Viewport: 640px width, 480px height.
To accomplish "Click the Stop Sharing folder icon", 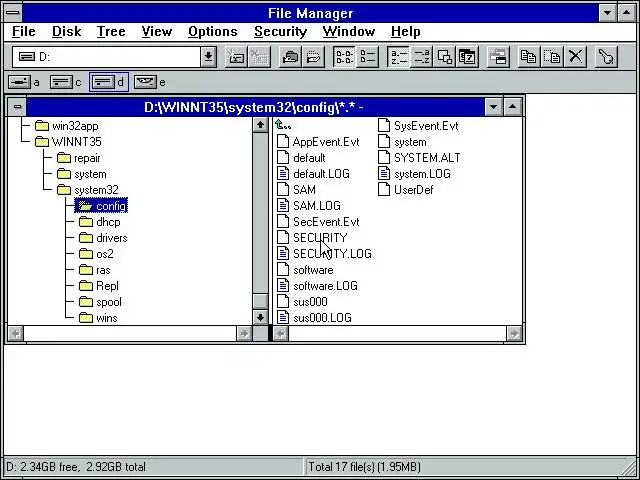I will pyautogui.click(x=313, y=57).
